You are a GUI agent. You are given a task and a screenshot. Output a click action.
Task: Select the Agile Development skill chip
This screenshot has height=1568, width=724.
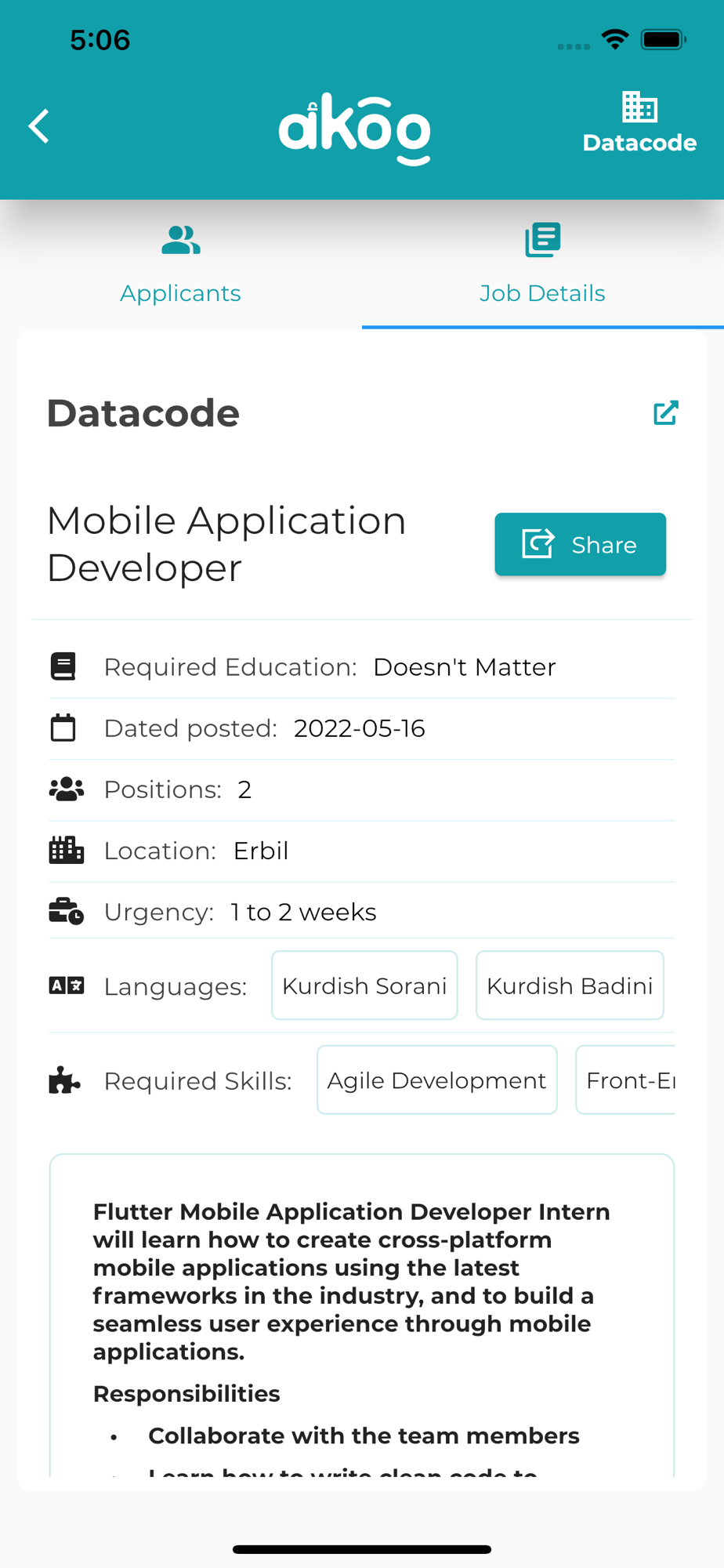[x=437, y=1080]
